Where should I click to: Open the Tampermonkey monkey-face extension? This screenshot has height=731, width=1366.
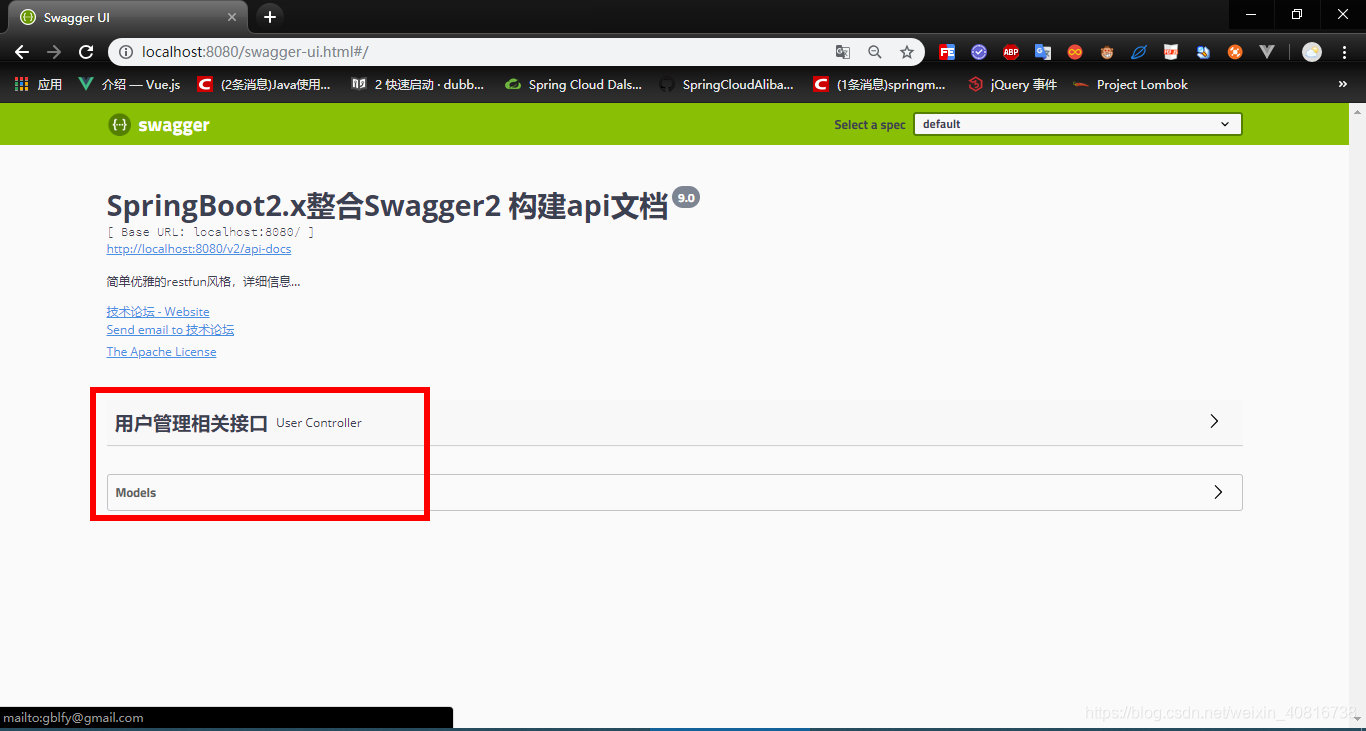click(1107, 52)
